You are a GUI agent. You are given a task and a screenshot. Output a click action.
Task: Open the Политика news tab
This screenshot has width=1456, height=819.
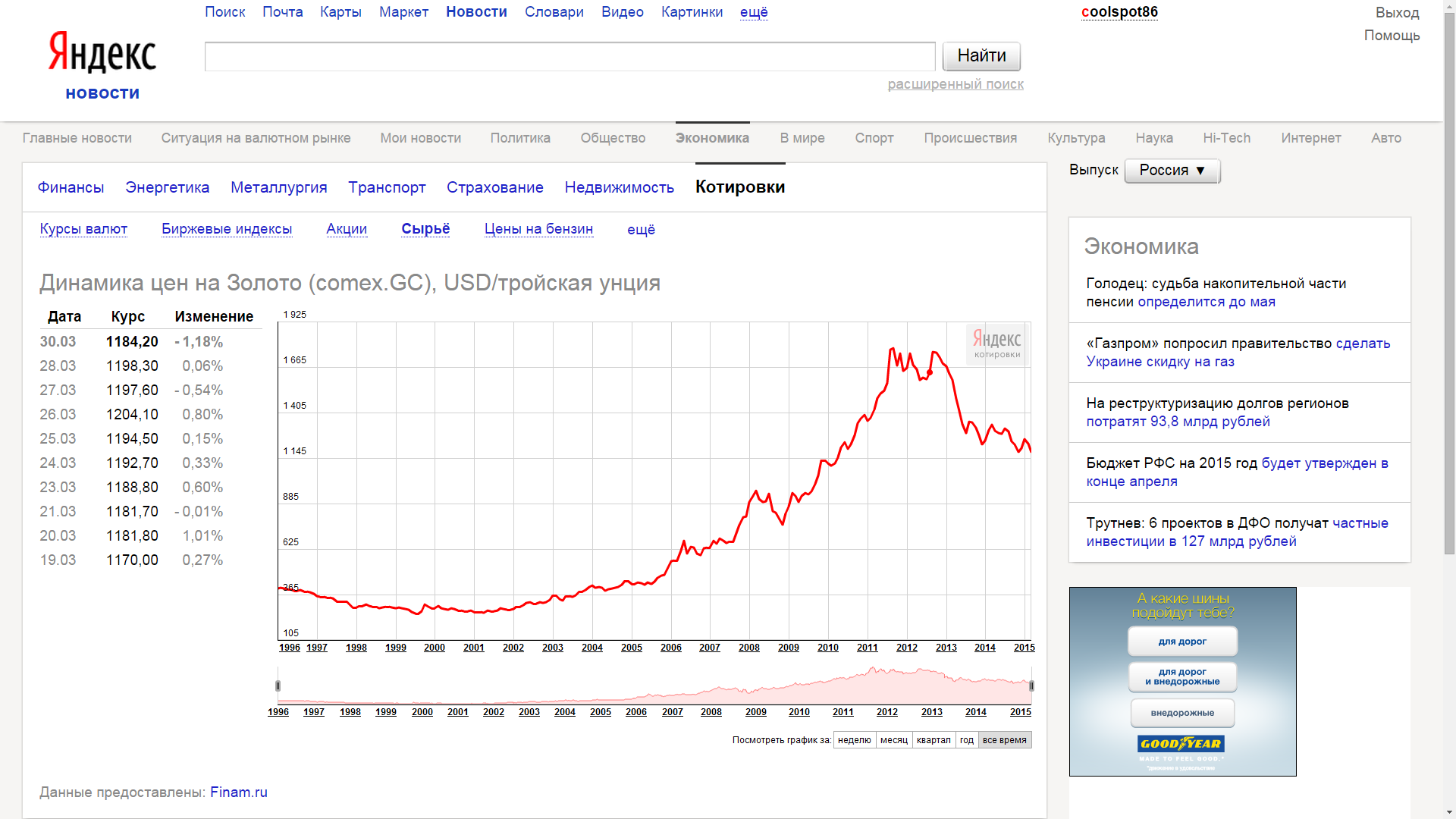[x=520, y=138]
